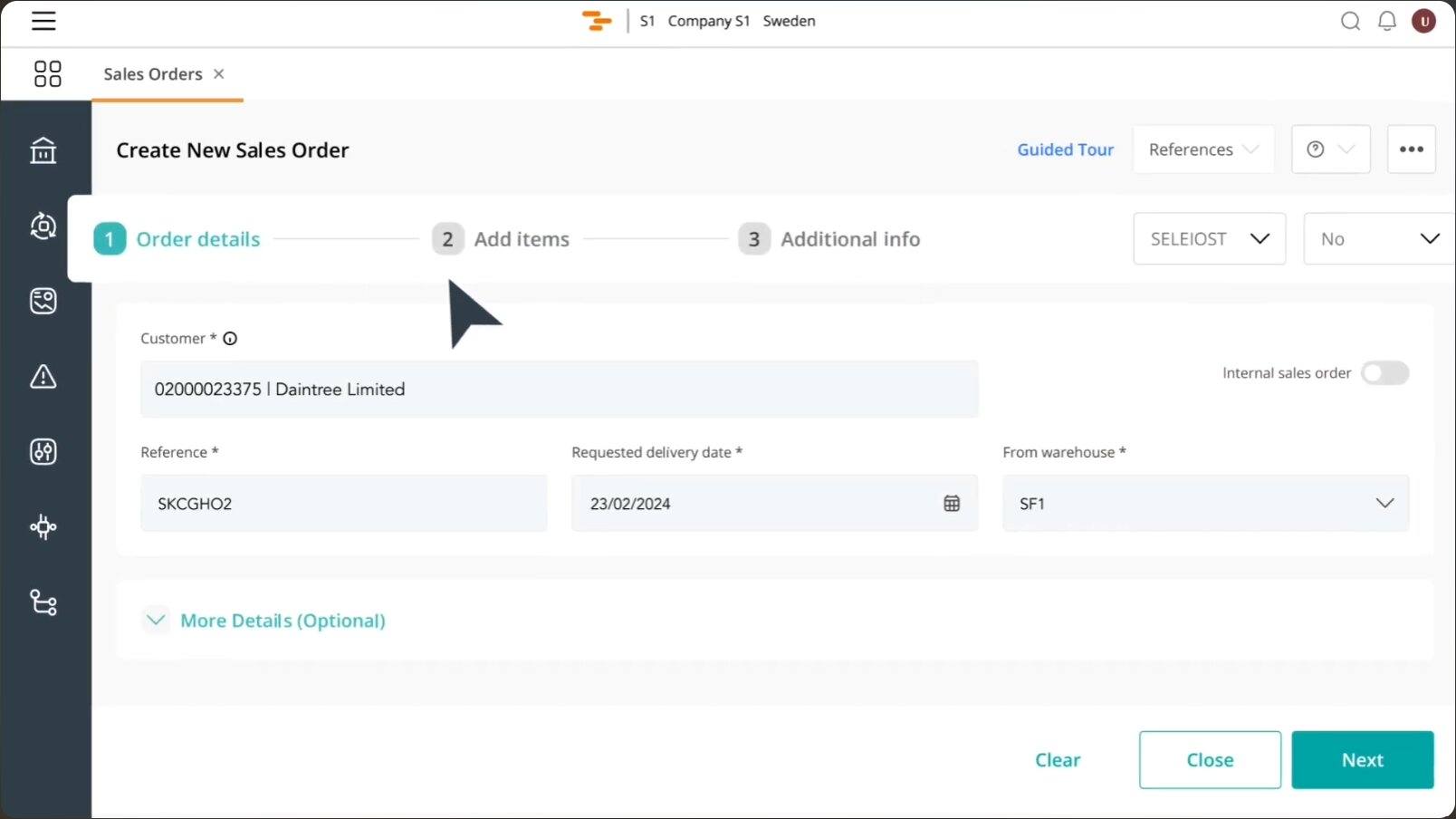Image resolution: width=1456 pixels, height=819 pixels.
Task: Start the Guided Tour link
Action: (1065, 149)
